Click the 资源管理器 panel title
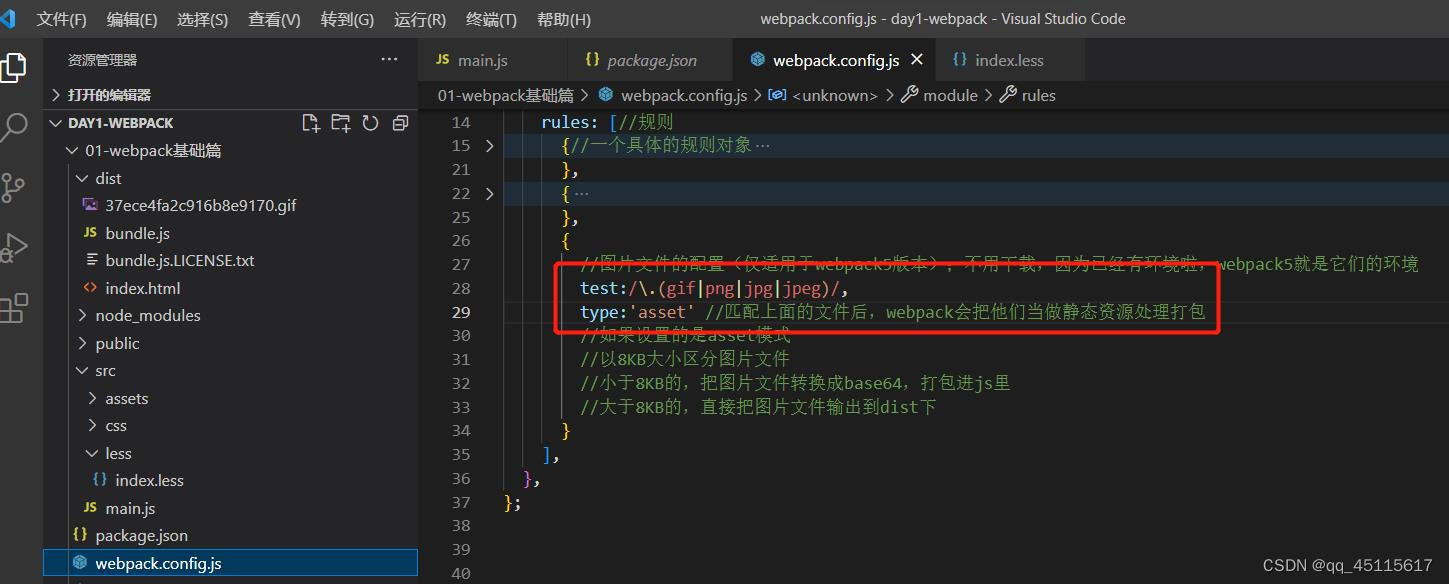Image resolution: width=1449 pixels, height=584 pixels. 103,60
